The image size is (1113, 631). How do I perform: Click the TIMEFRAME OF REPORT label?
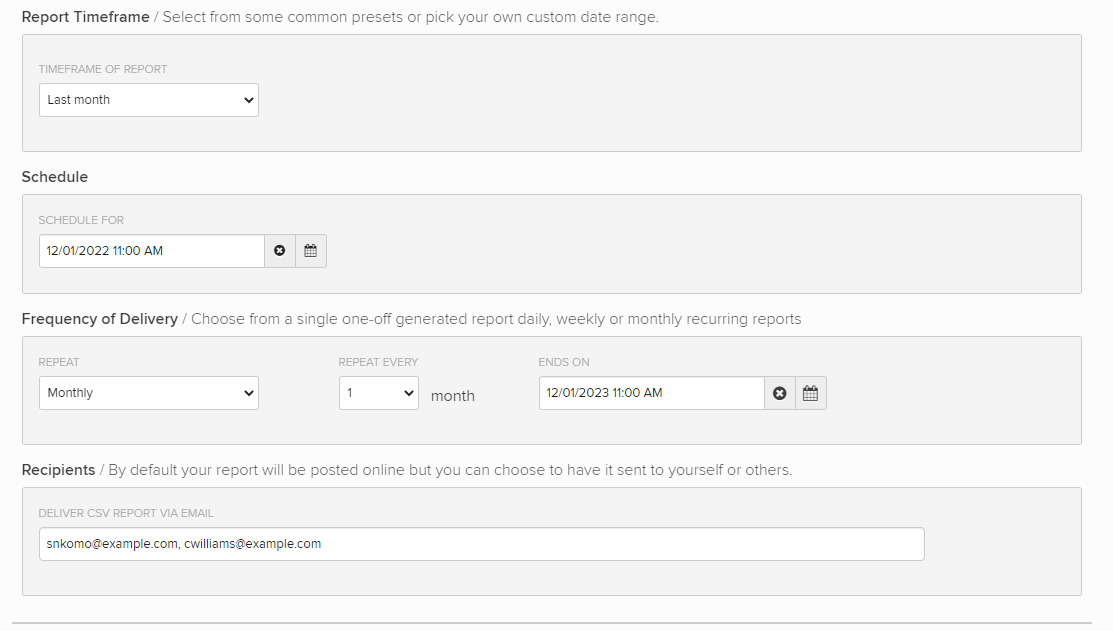click(103, 70)
